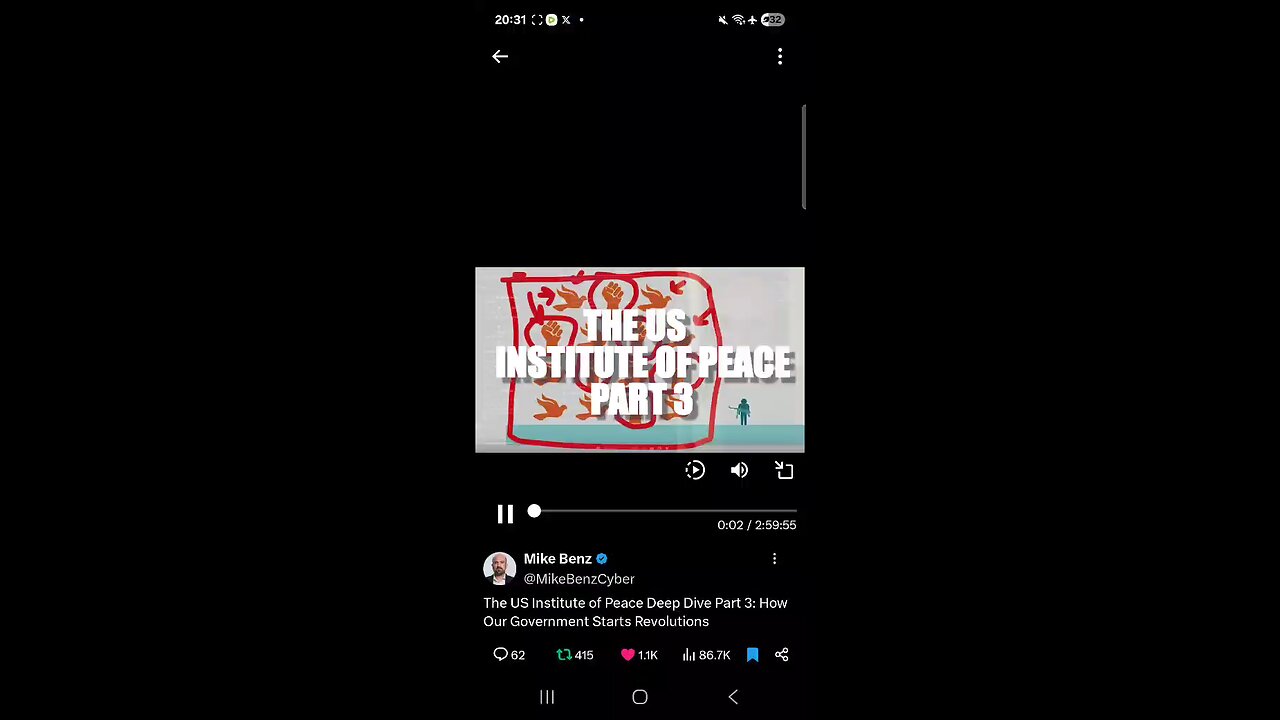The height and width of the screenshot is (720, 1280).
Task: Open the post's three-dot options menu
Action: 774,559
